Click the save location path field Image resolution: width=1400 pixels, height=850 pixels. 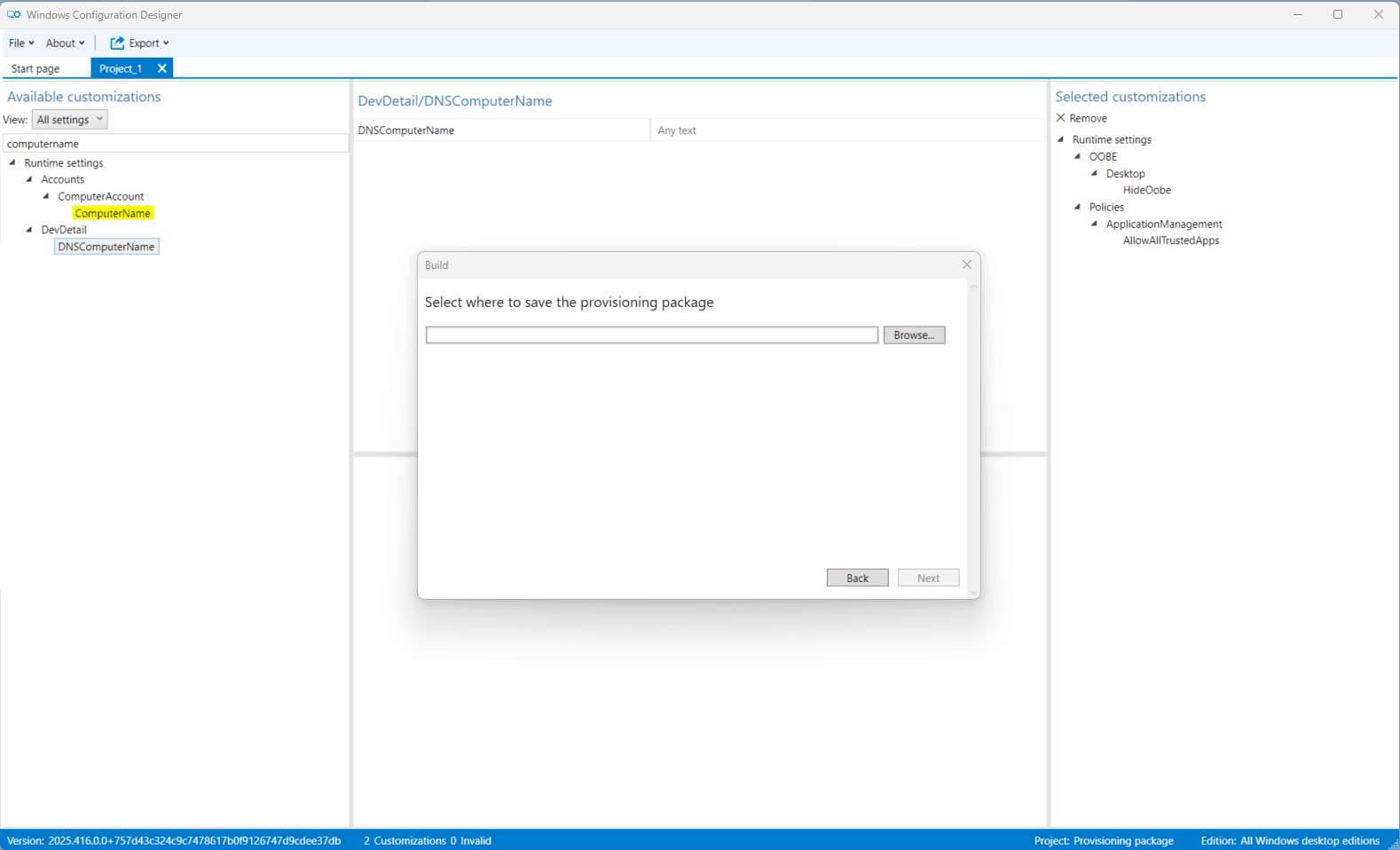(x=652, y=334)
